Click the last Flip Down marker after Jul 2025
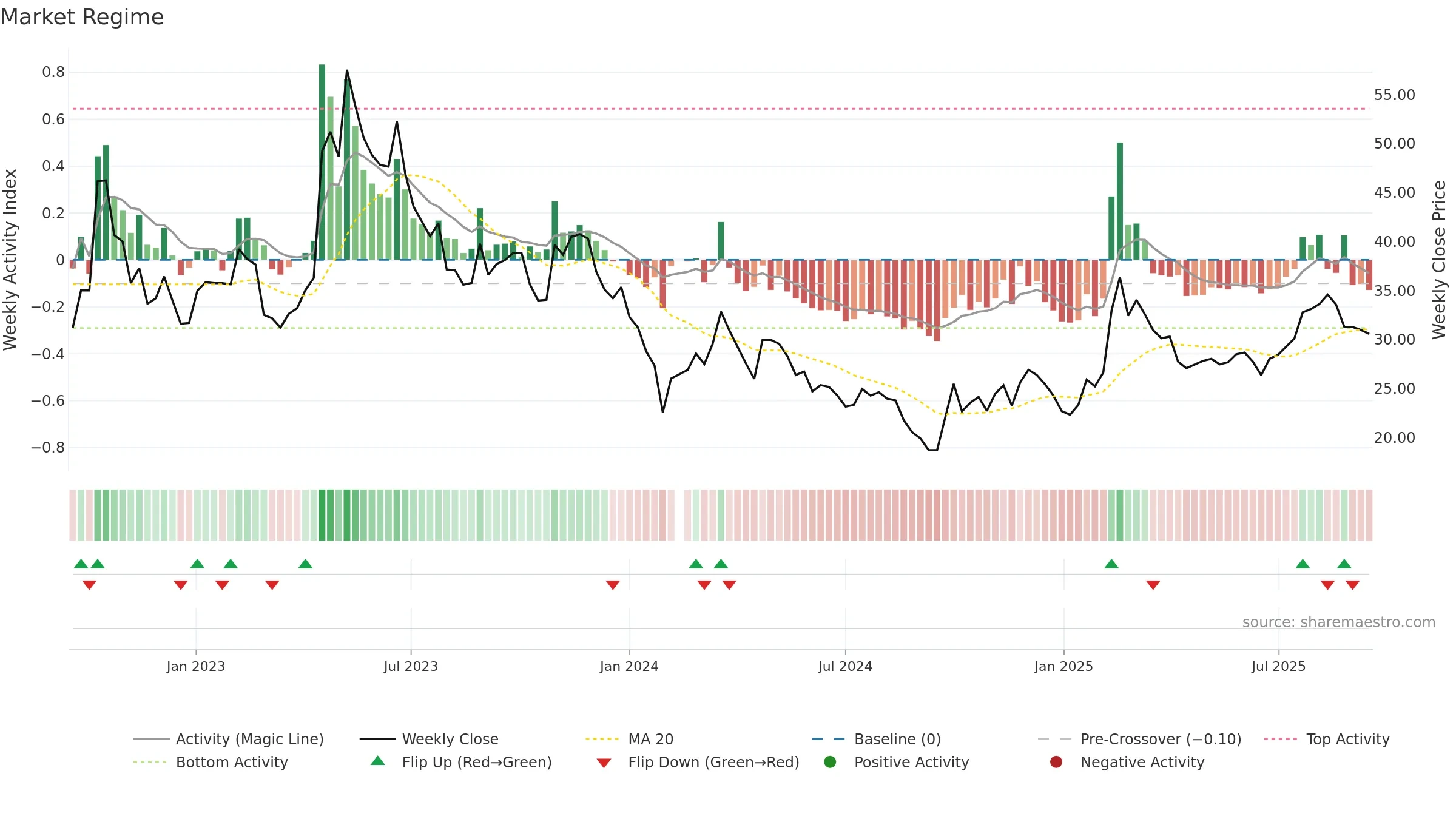The width and height of the screenshot is (1456, 819). tap(1352, 585)
